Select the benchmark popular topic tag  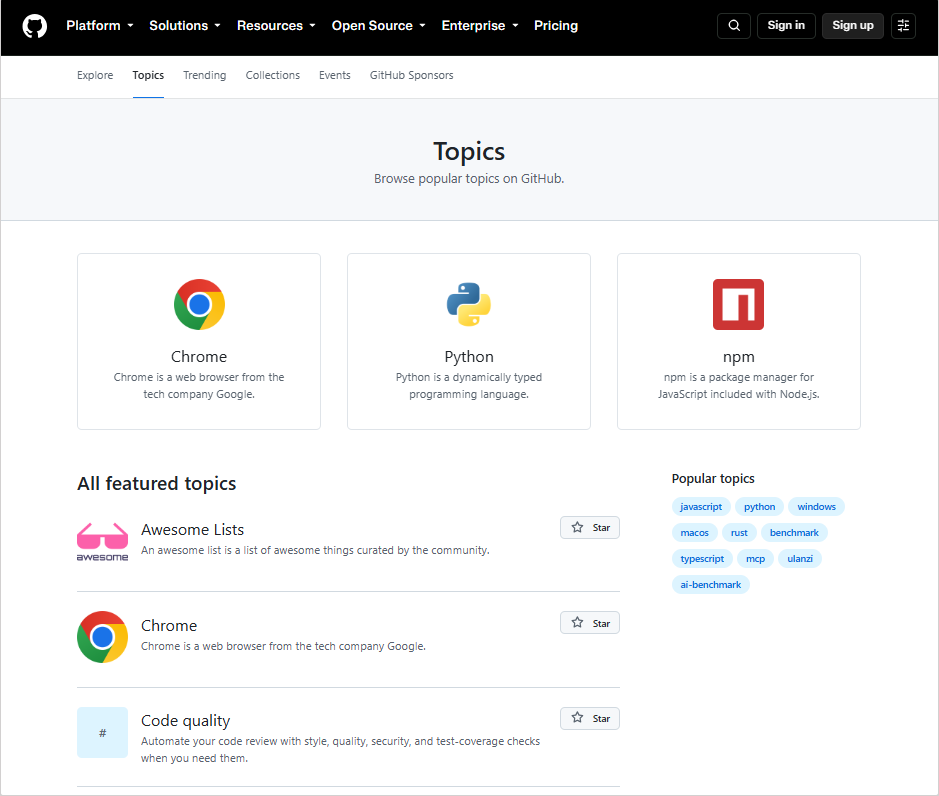(x=794, y=532)
